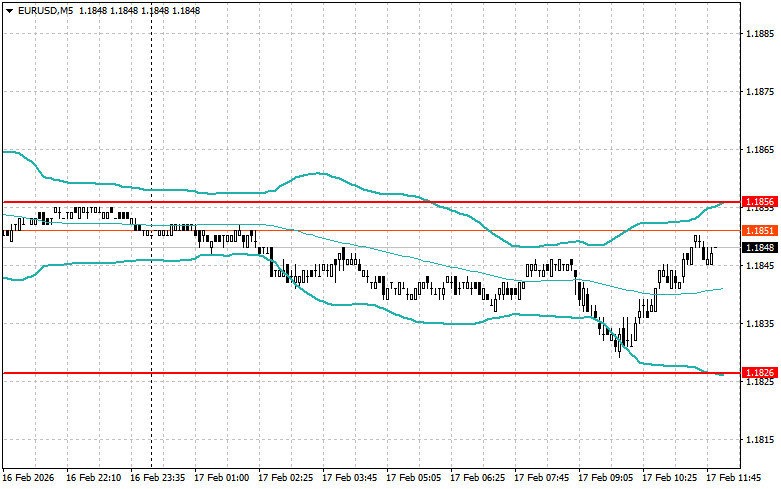
Task: Click the 1.1835 price scale value
Action: (x=760, y=324)
